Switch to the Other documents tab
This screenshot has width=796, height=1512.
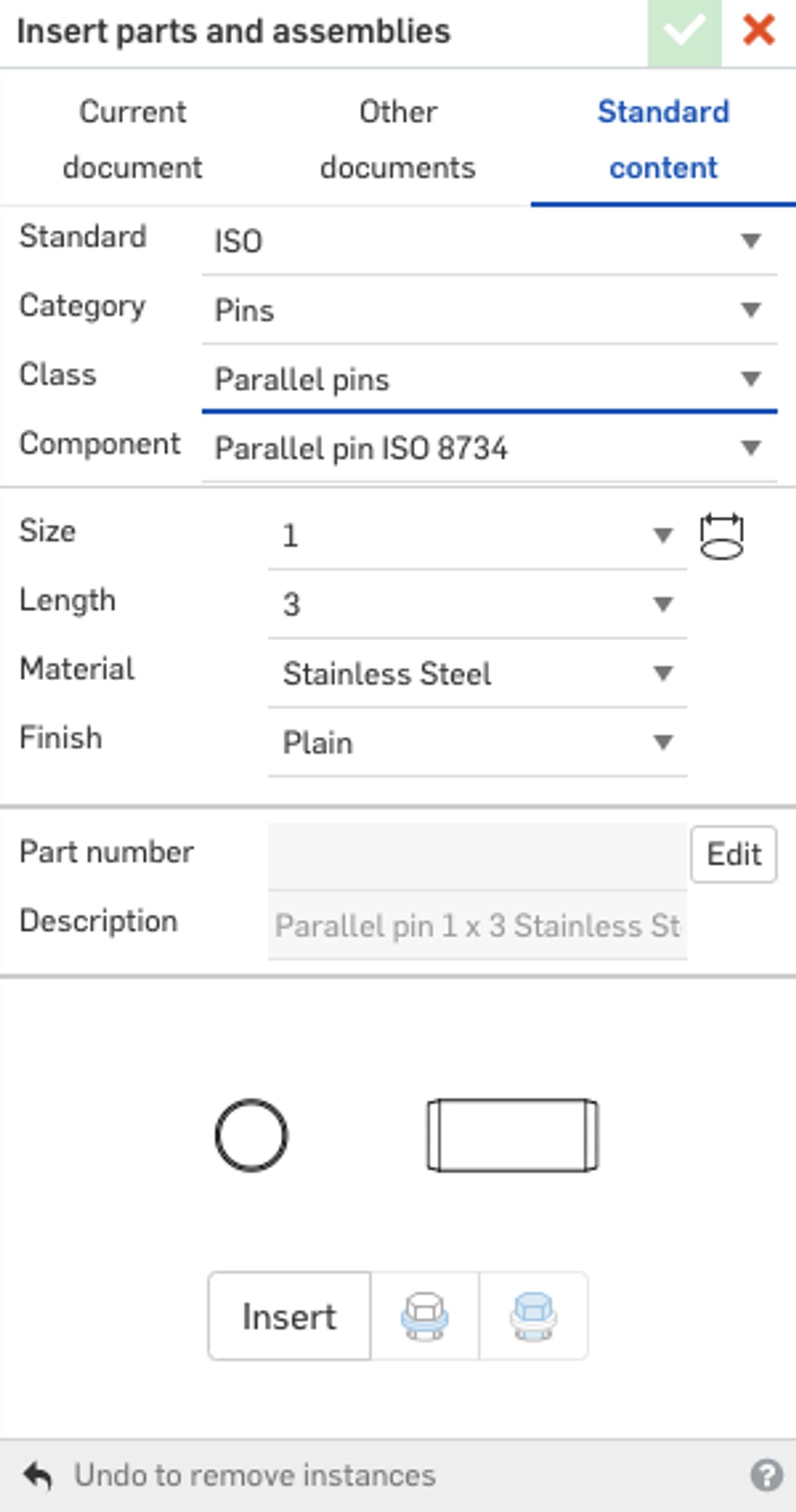398,140
